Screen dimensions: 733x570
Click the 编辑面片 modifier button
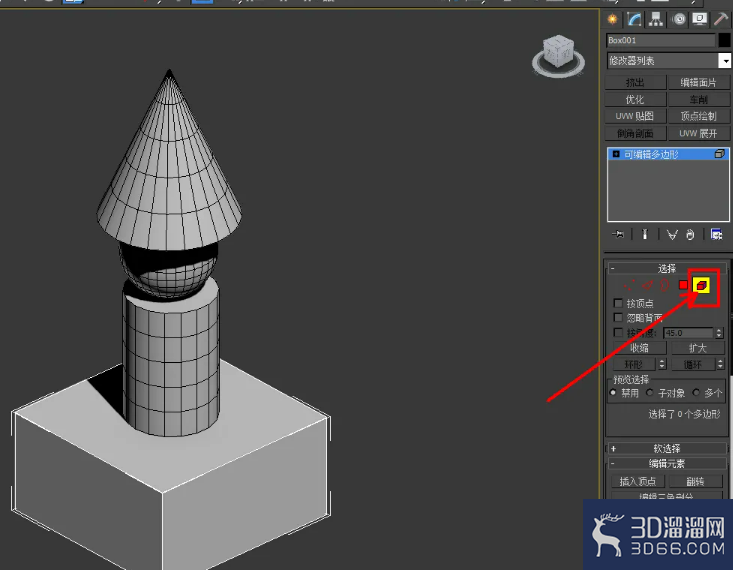pos(698,82)
